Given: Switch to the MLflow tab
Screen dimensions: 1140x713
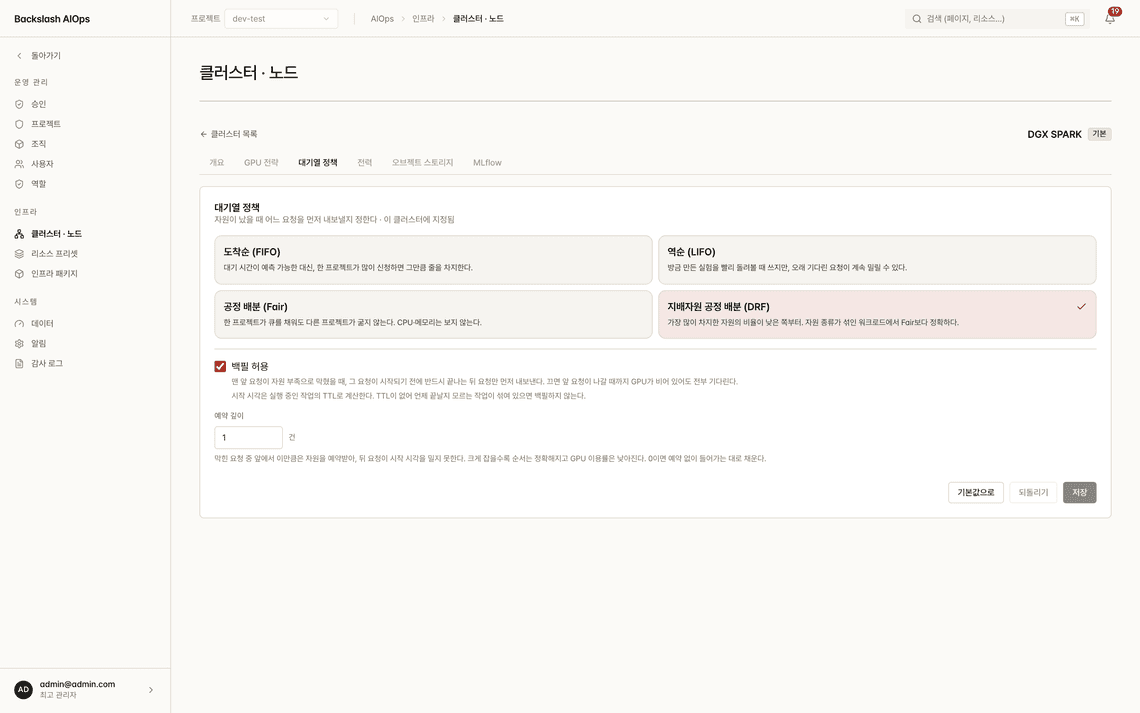Looking at the screenshot, I should pos(487,163).
